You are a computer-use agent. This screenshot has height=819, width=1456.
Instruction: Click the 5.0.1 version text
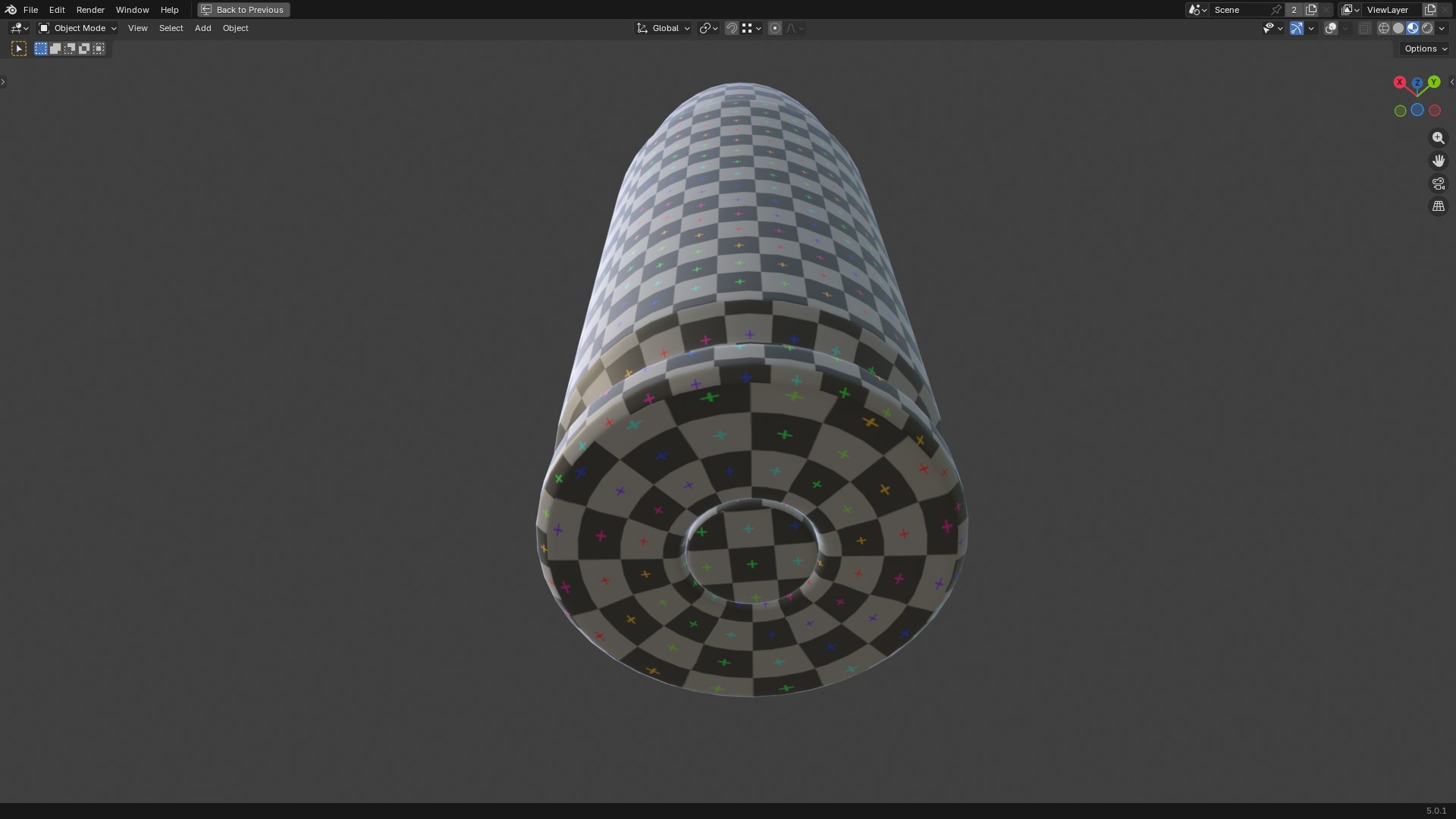click(x=1436, y=811)
